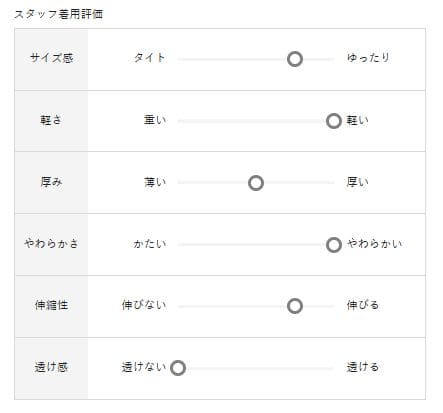The image size is (443, 413).
Task: Click the スタッフ着用評価 heading
Action: (59, 14)
